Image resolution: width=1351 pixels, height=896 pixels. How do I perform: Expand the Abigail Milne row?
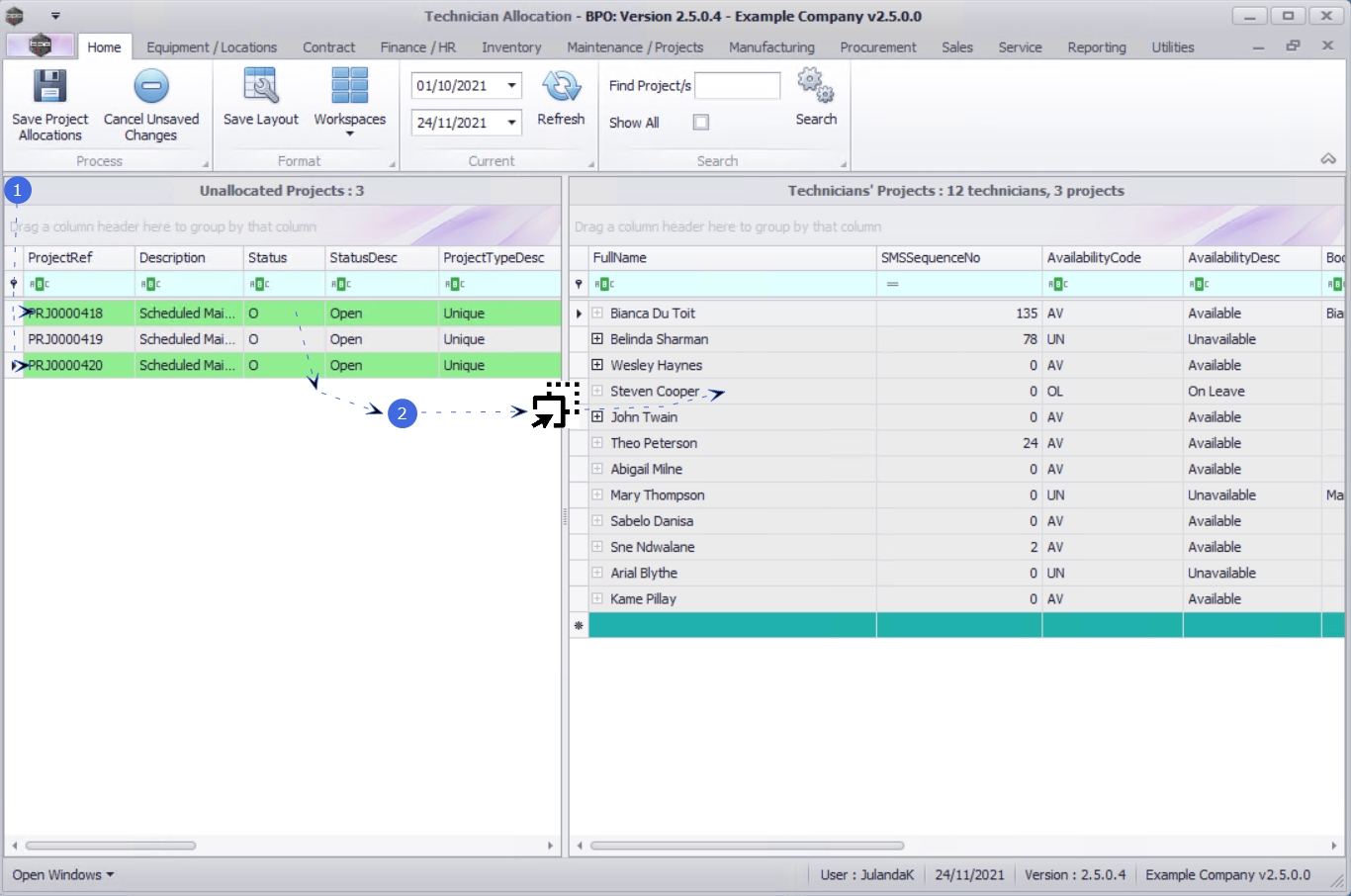tap(597, 469)
